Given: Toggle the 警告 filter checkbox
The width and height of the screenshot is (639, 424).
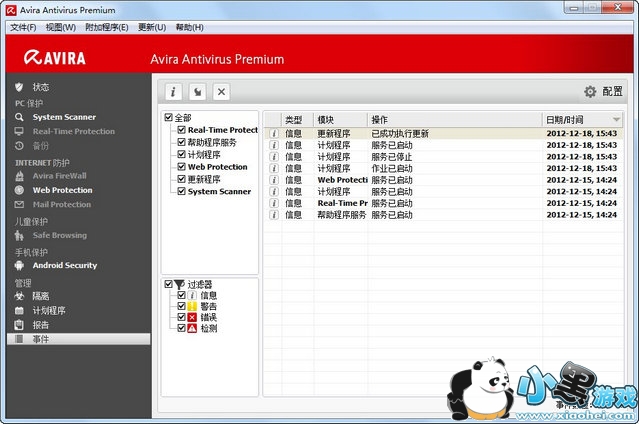Looking at the screenshot, I should pos(181,306).
